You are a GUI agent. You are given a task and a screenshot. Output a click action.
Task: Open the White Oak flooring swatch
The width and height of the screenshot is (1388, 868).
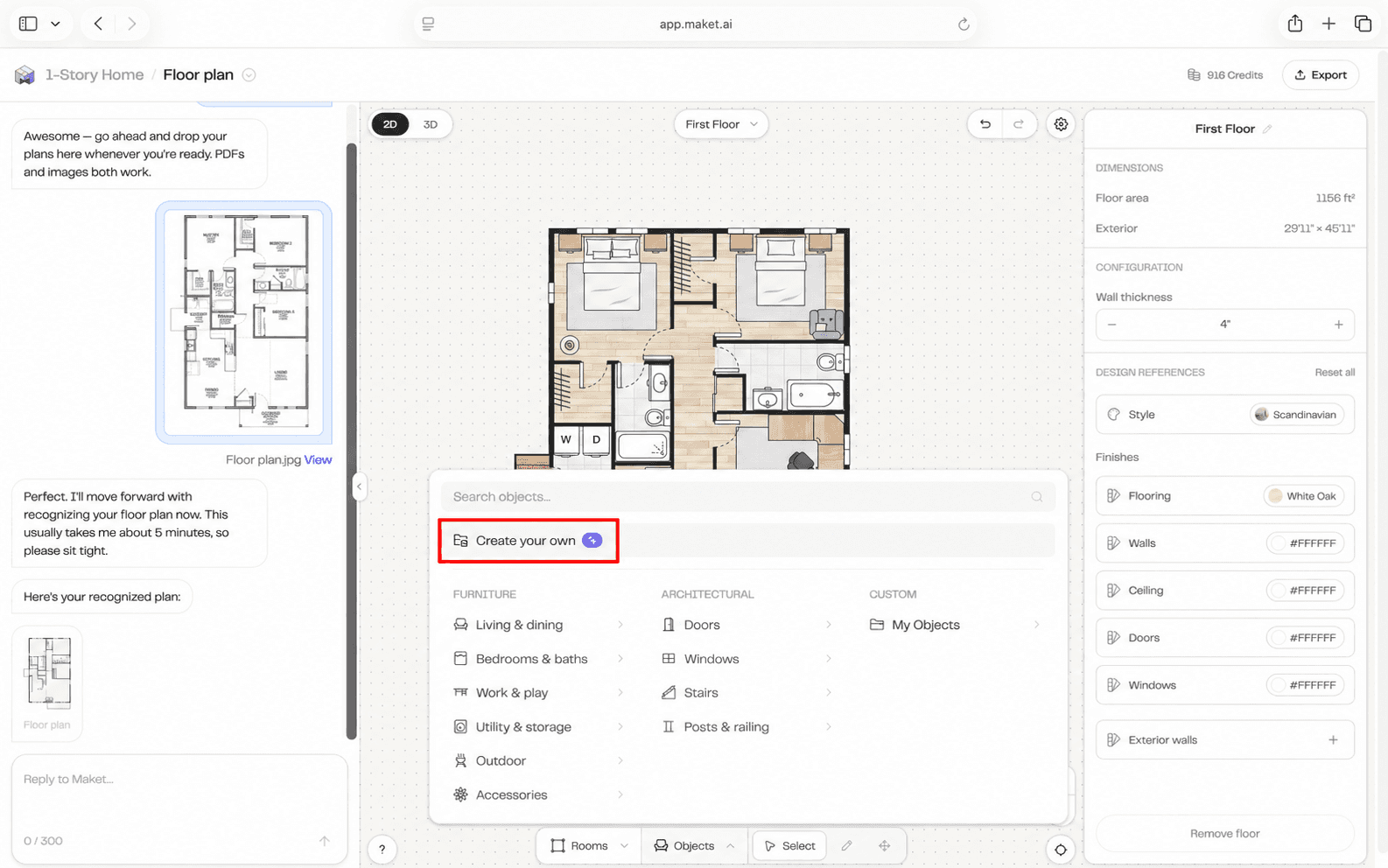click(1304, 496)
